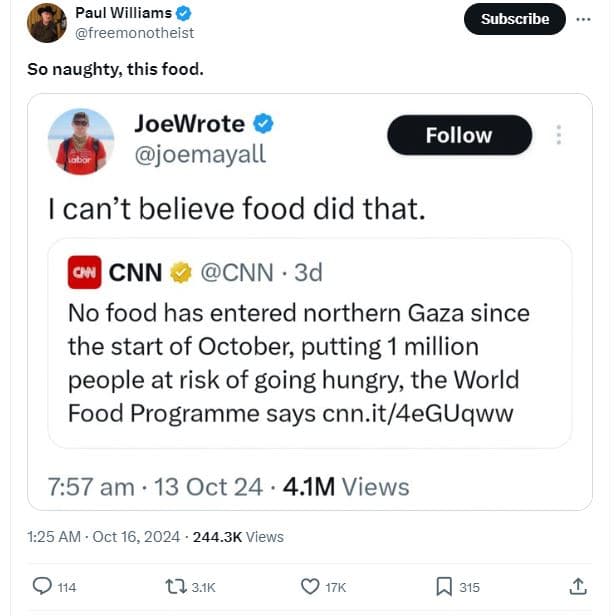The width and height of the screenshot is (615, 616).
Task: Follow the JoeWrote account
Action: 459,135
